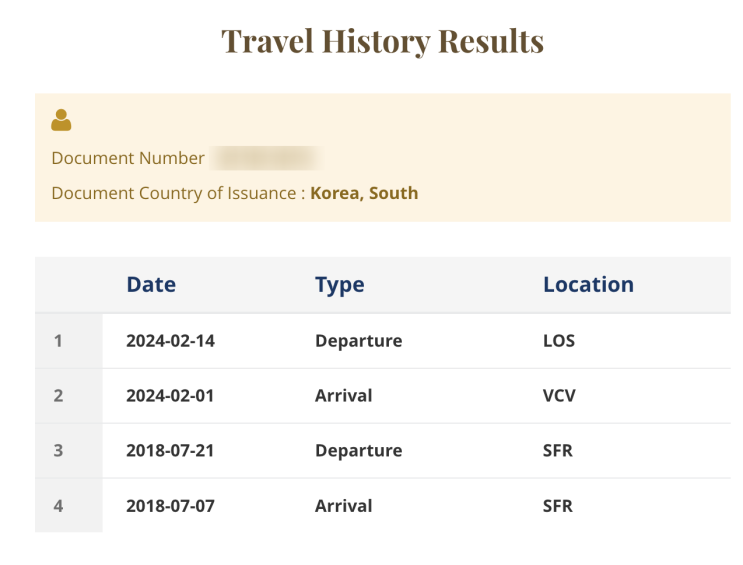Screen dimensions: 743x565
Task: Select the 2018-07-21 date cell
Action: pos(170,451)
